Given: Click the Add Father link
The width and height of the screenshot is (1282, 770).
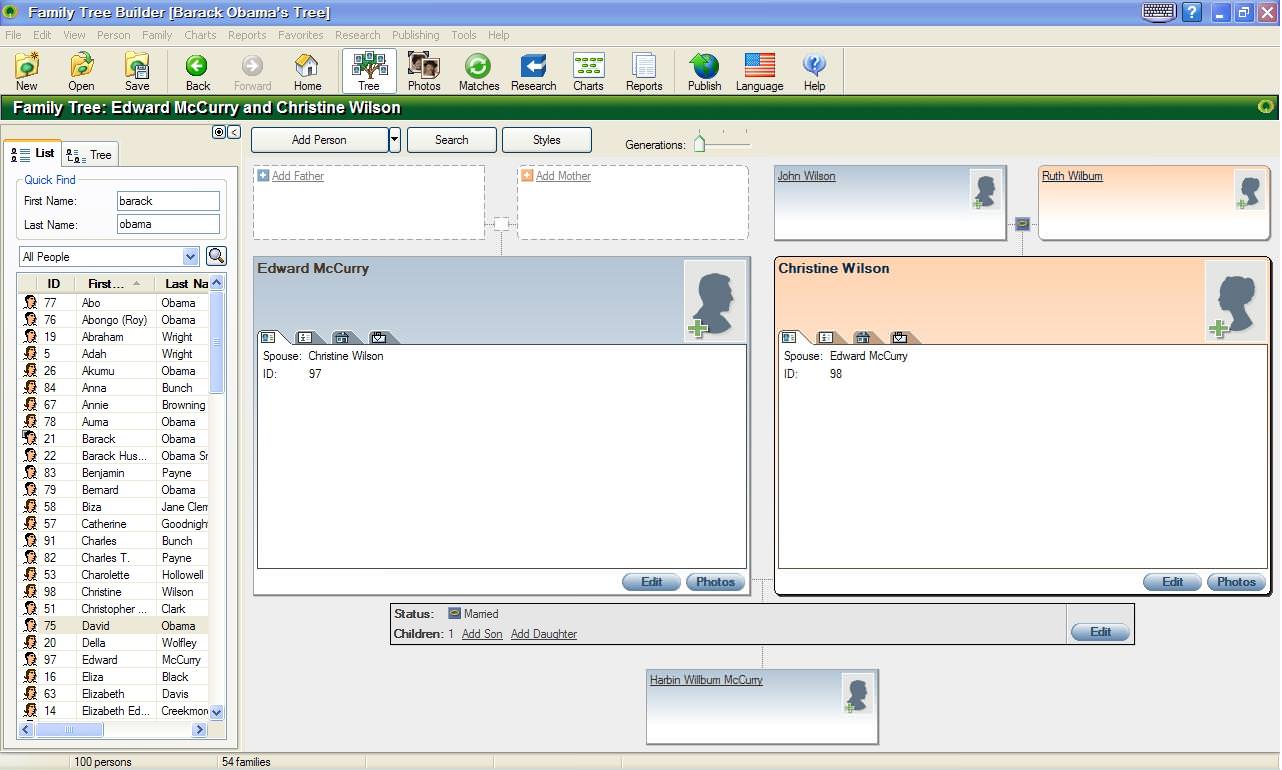Looking at the screenshot, I should click(298, 176).
